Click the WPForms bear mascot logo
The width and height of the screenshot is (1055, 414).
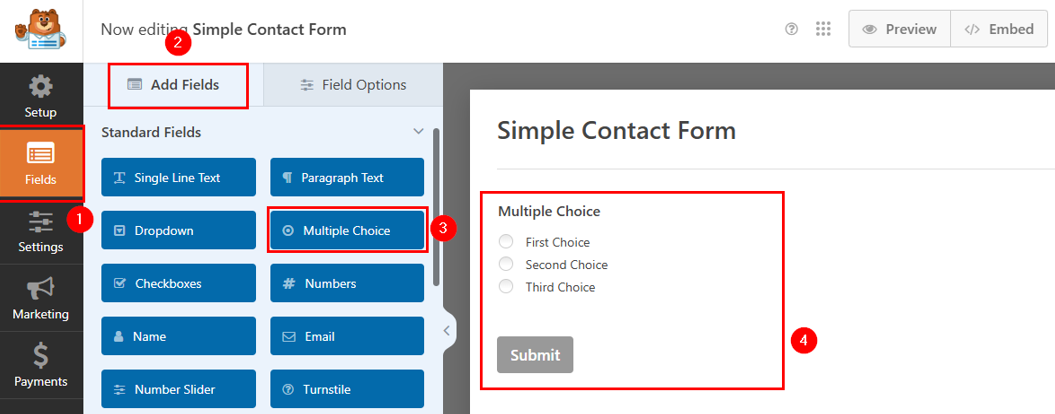[41, 29]
